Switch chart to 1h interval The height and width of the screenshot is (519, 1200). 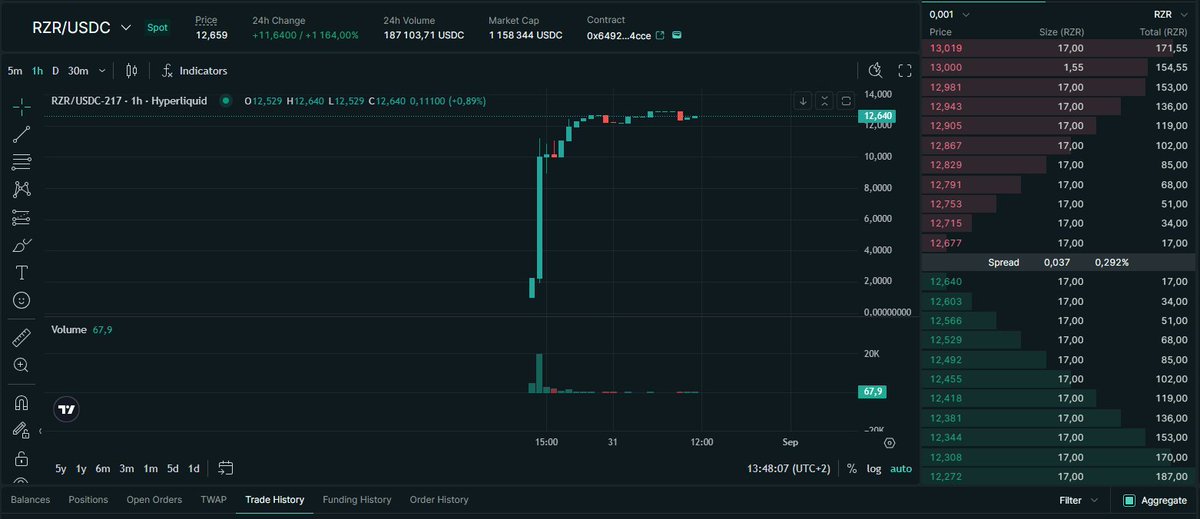point(37,71)
